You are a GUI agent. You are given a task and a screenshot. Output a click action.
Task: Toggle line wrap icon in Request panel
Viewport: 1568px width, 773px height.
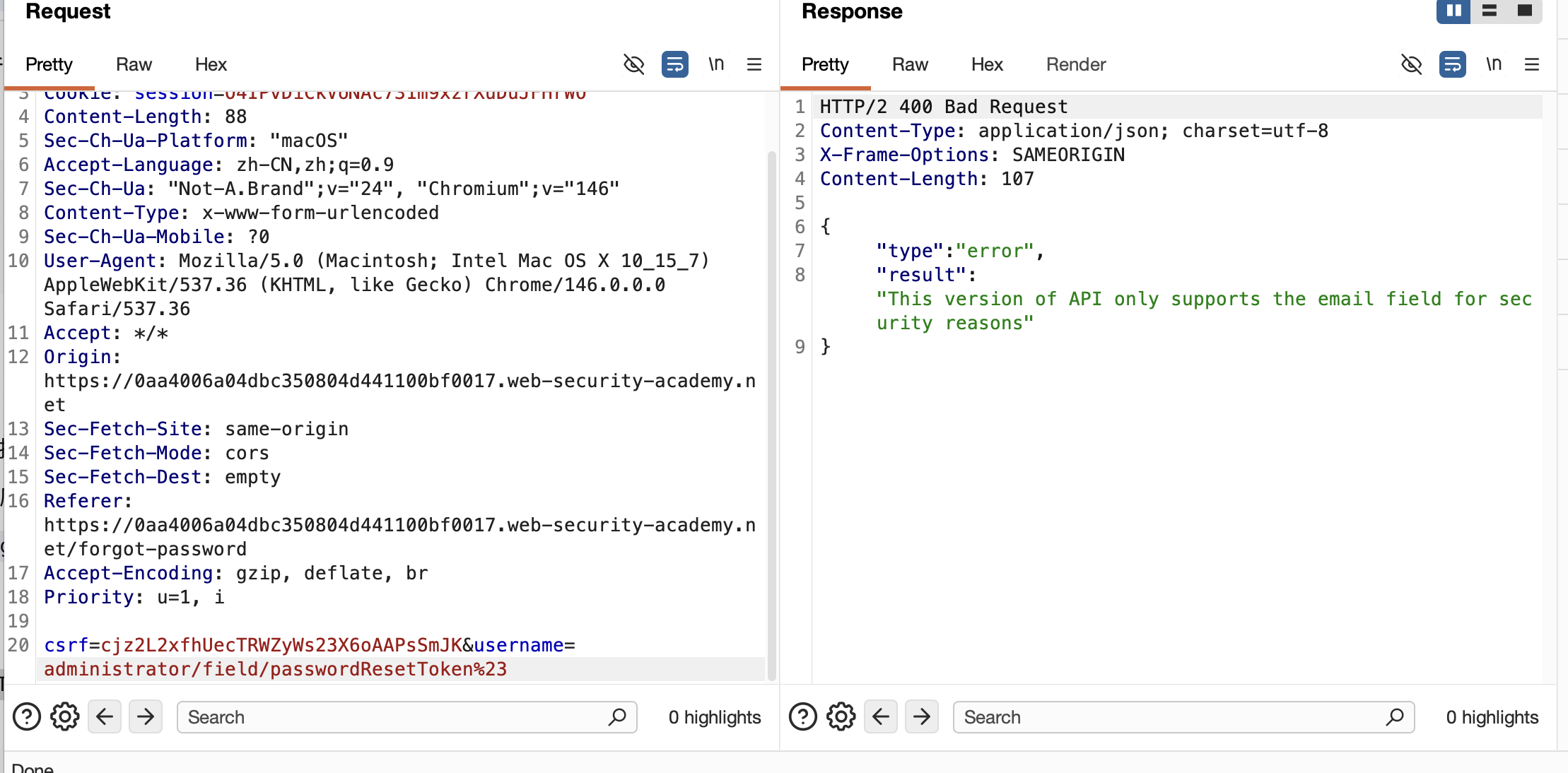(674, 64)
